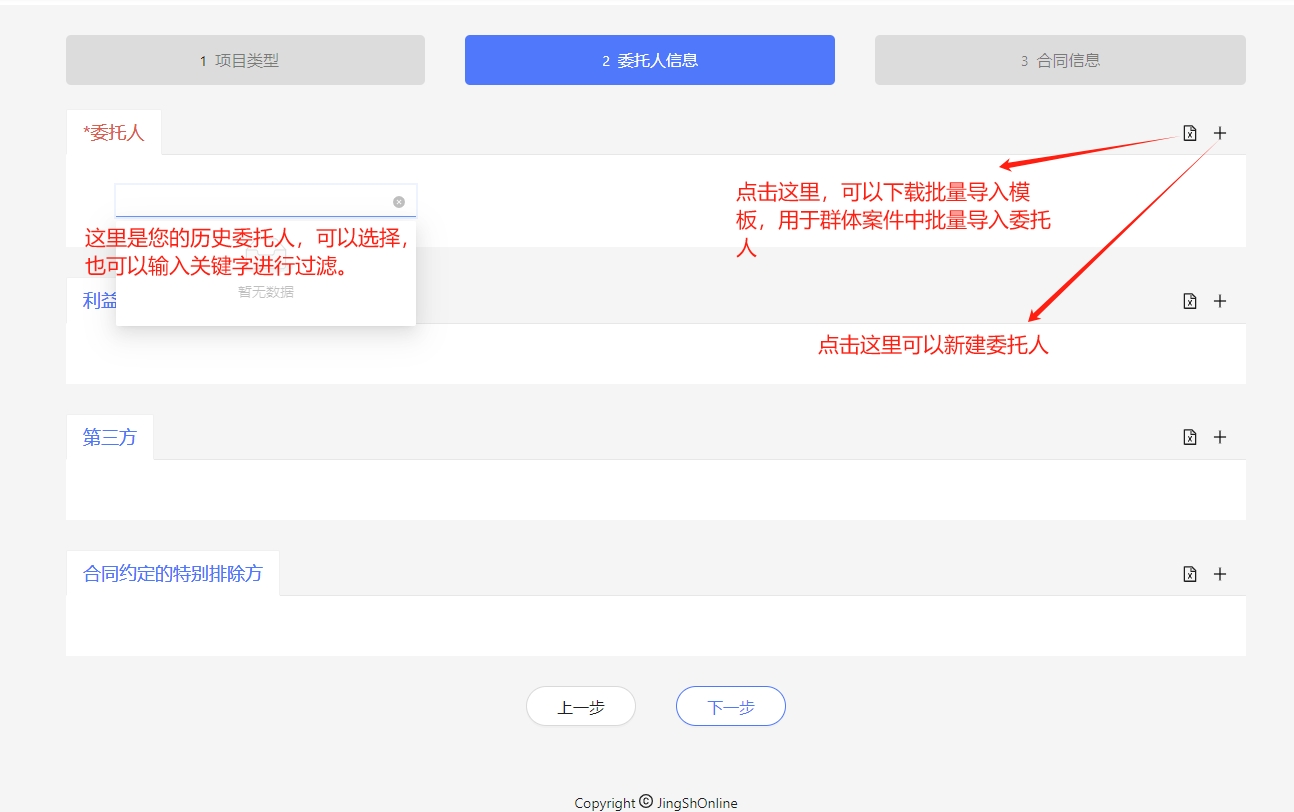Jump to step 3 合同信息
Viewport: 1294px width, 812px height.
pos(1060,60)
